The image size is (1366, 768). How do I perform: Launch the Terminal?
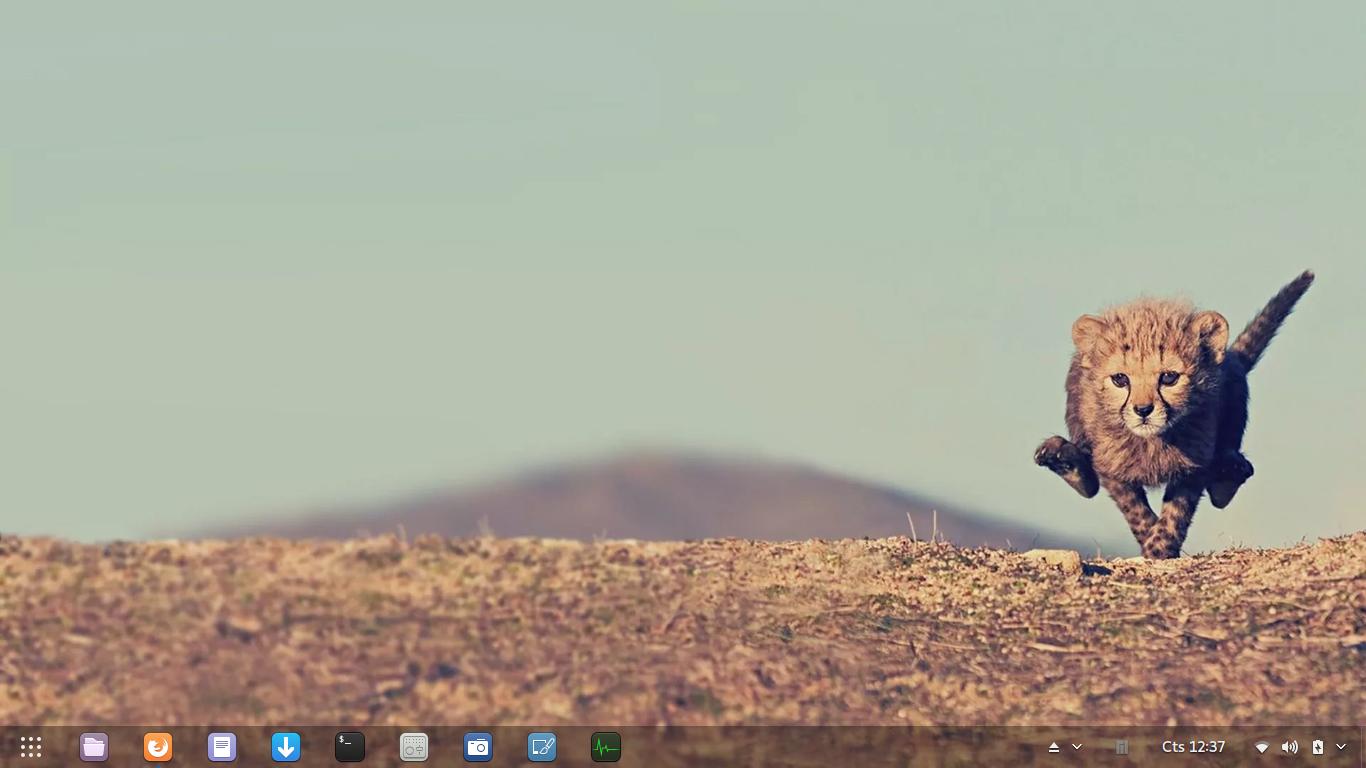click(x=350, y=747)
